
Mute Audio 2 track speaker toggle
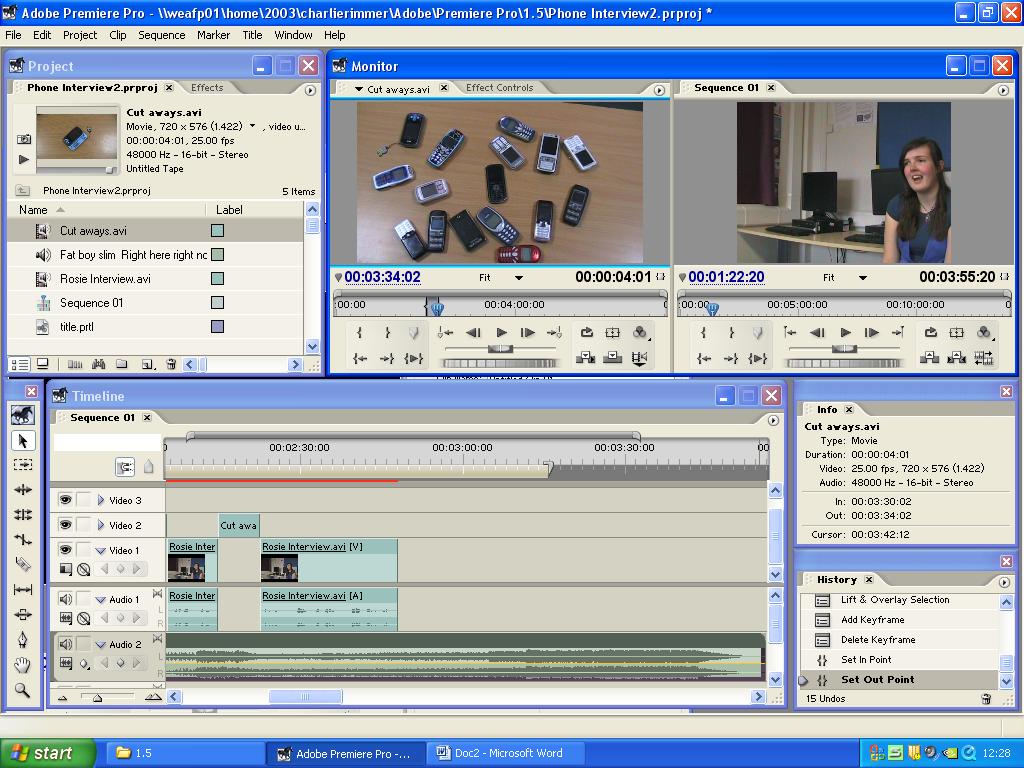(x=65, y=644)
